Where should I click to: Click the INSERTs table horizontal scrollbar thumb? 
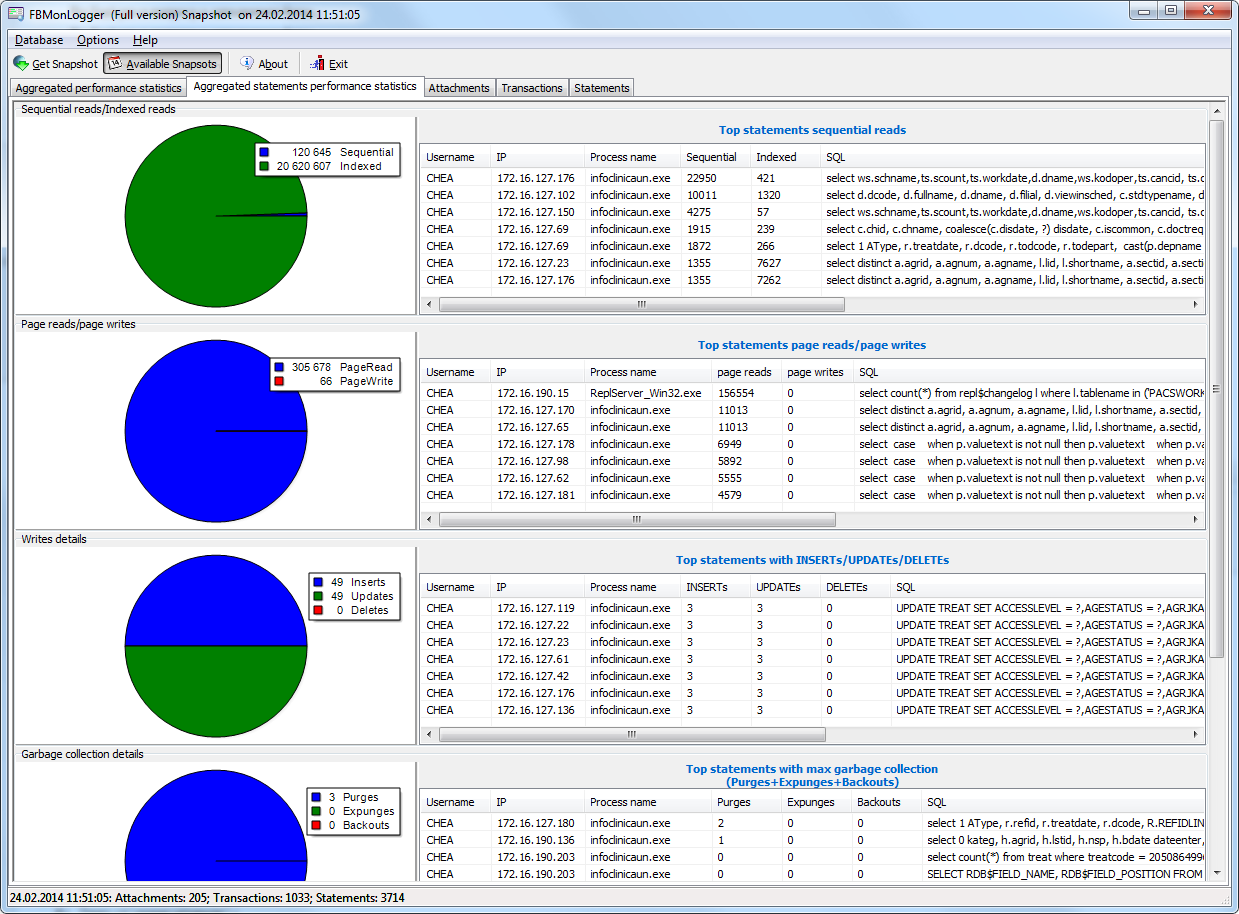point(632,735)
